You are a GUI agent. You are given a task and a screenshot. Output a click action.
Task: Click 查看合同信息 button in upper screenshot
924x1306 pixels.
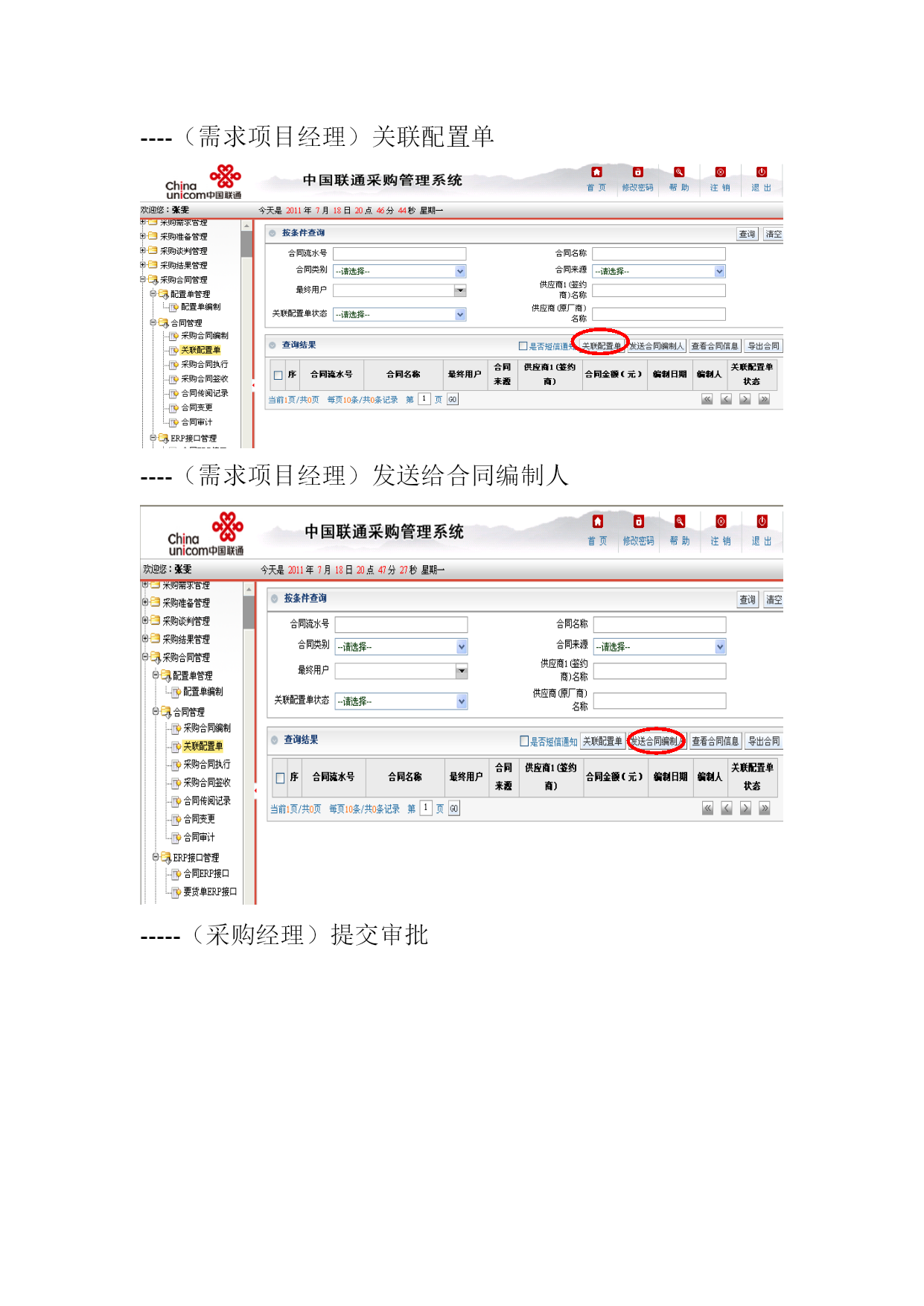[715, 345]
